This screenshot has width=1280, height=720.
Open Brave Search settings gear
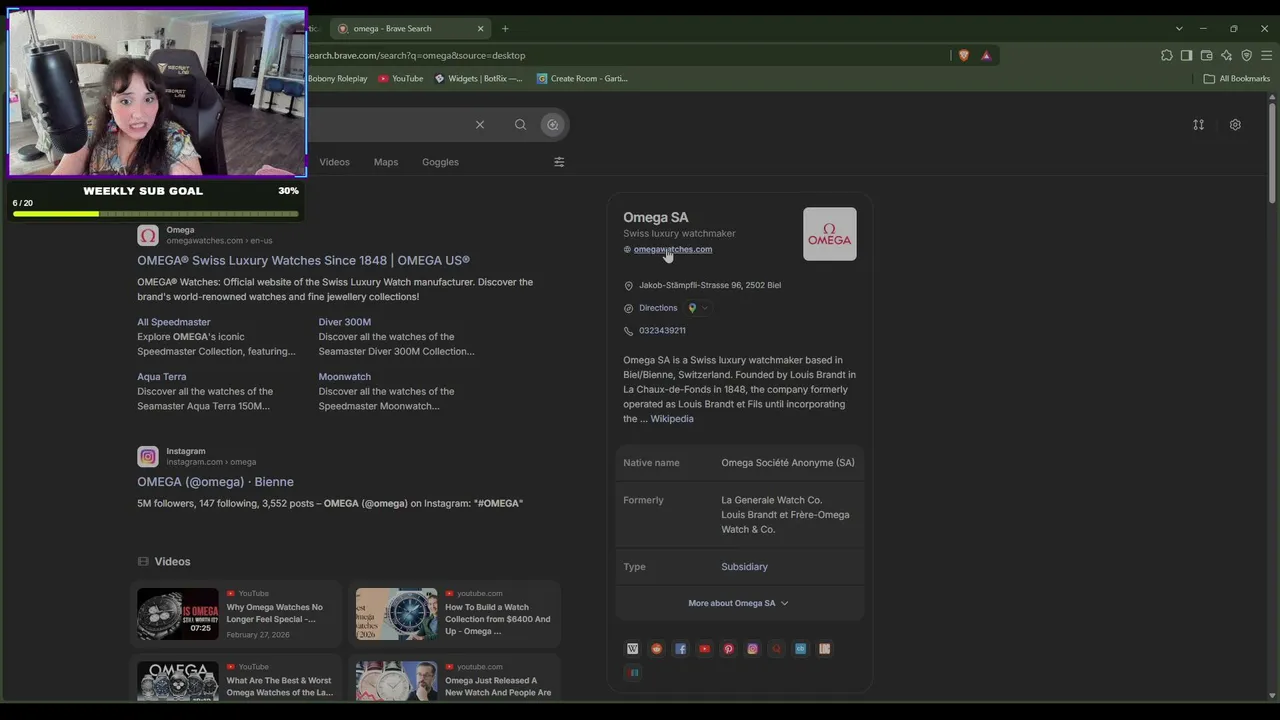[1235, 125]
